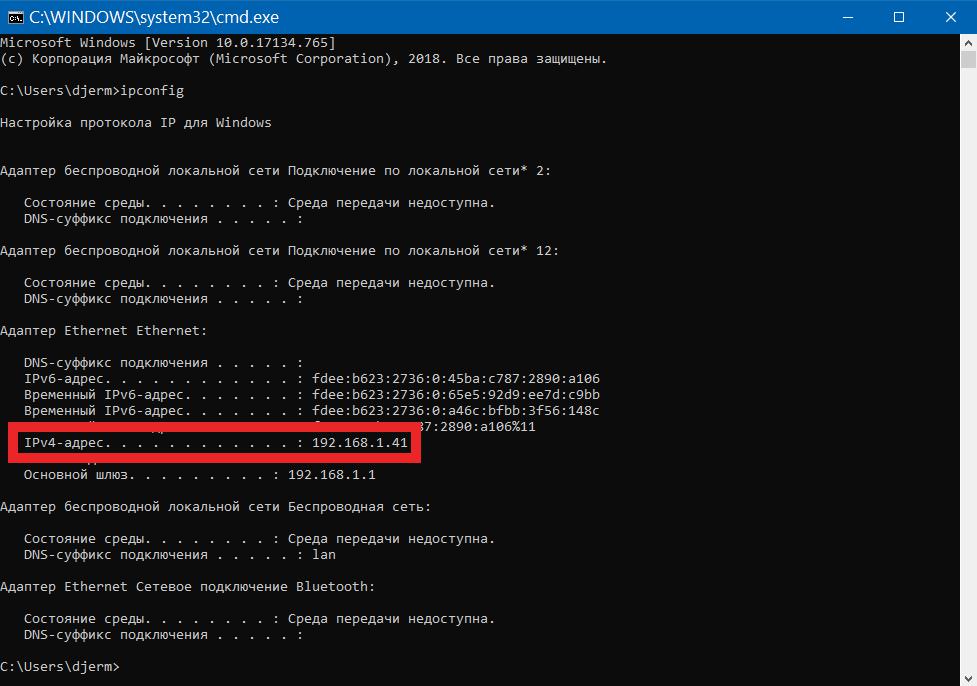
Task: Click the scrollbar up arrow
Action: tap(968, 44)
